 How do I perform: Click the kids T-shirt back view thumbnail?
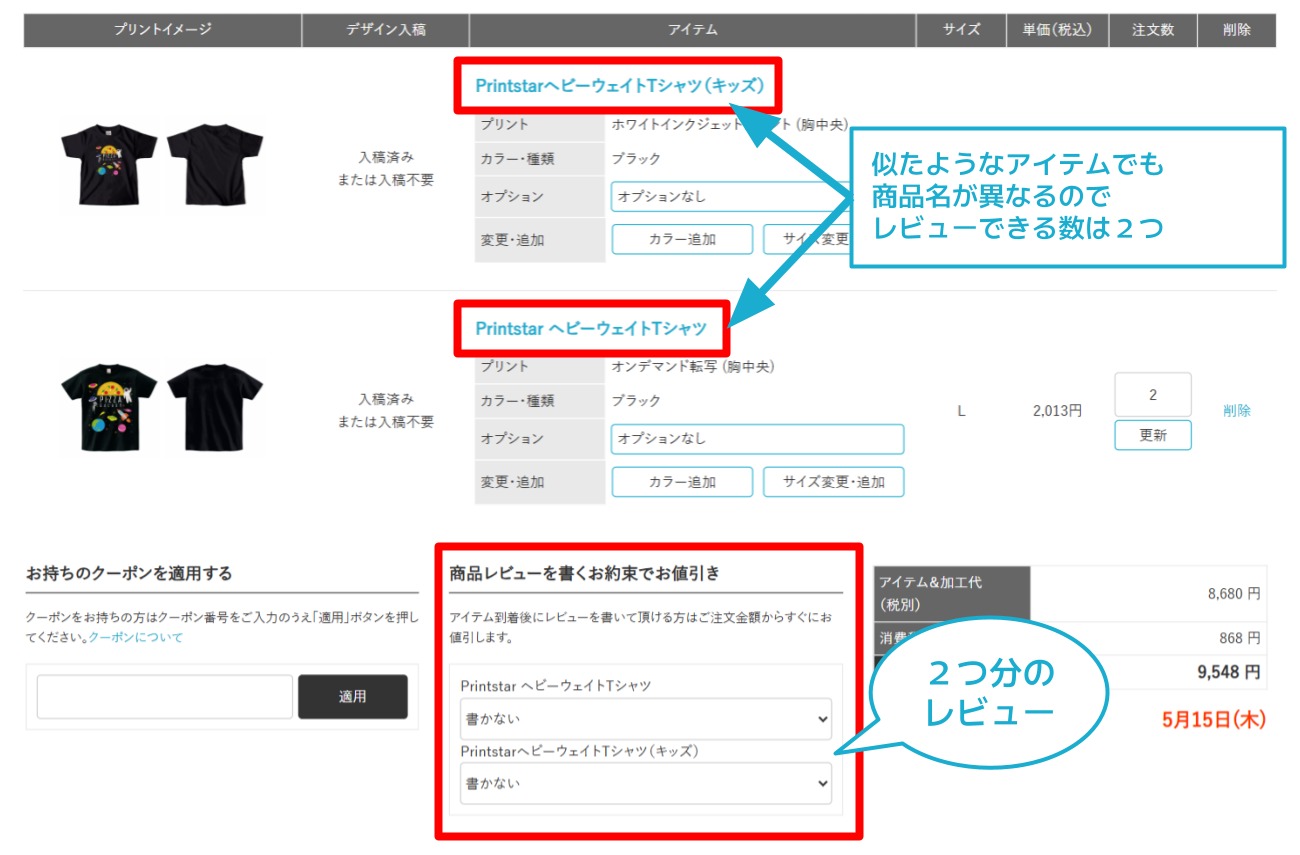coord(214,164)
